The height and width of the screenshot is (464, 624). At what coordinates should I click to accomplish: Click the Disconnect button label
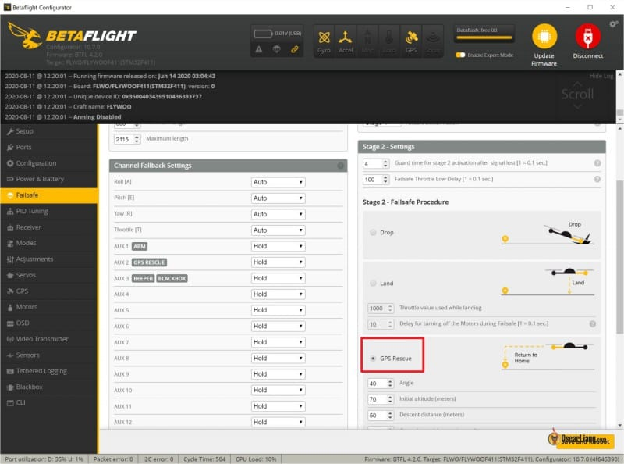click(588, 56)
